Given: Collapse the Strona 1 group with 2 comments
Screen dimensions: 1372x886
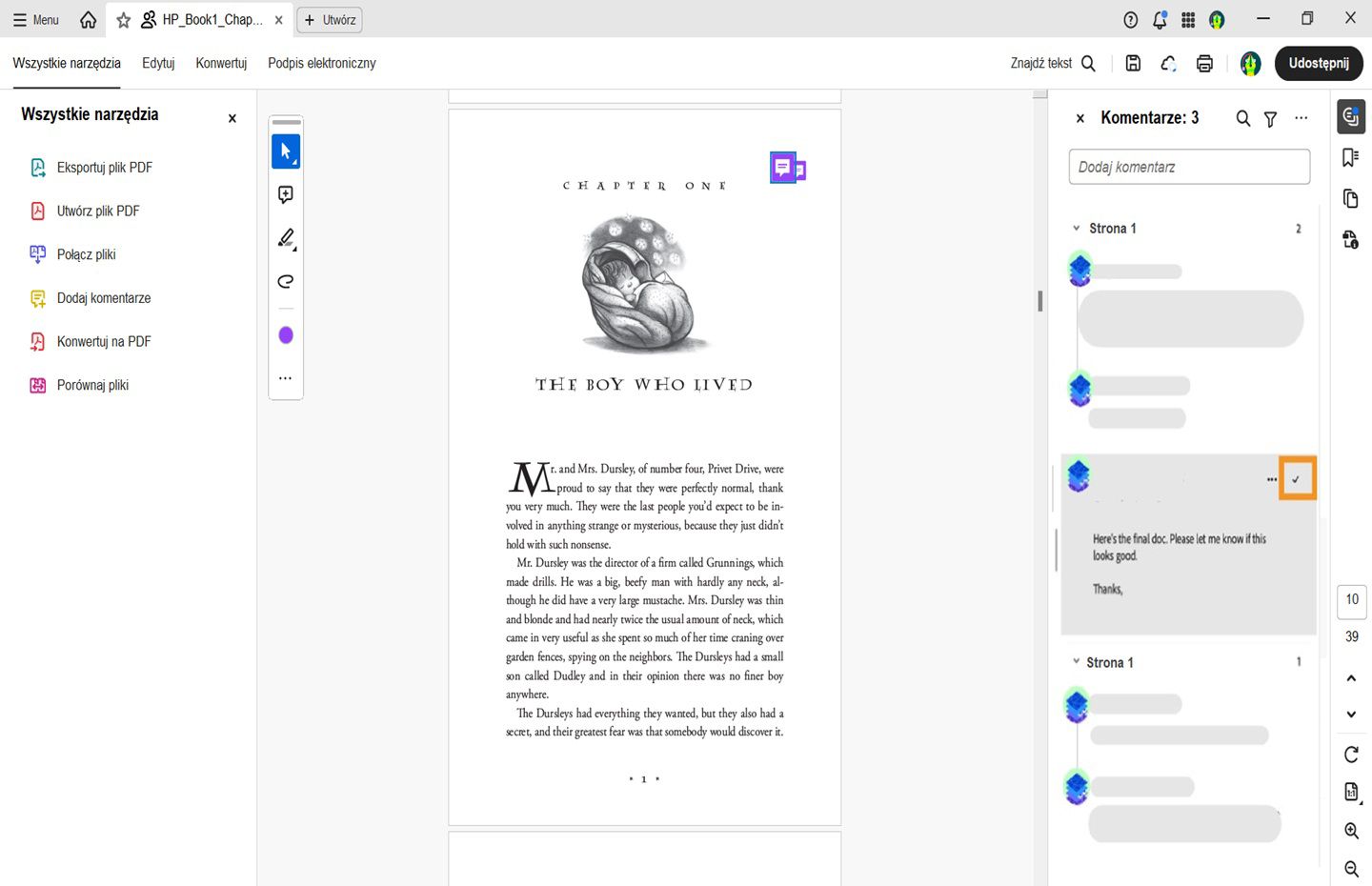Looking at the screenshot, I should pyautogui.click(x=1077, y=229).
